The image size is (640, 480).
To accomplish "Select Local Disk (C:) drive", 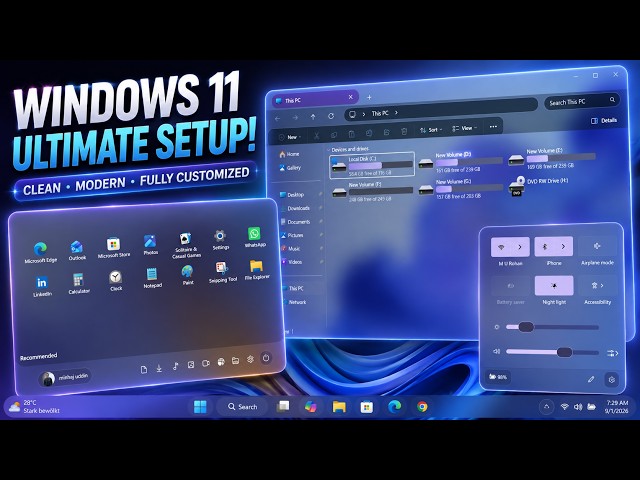I will pyautogui.click(x=372, y=166).
